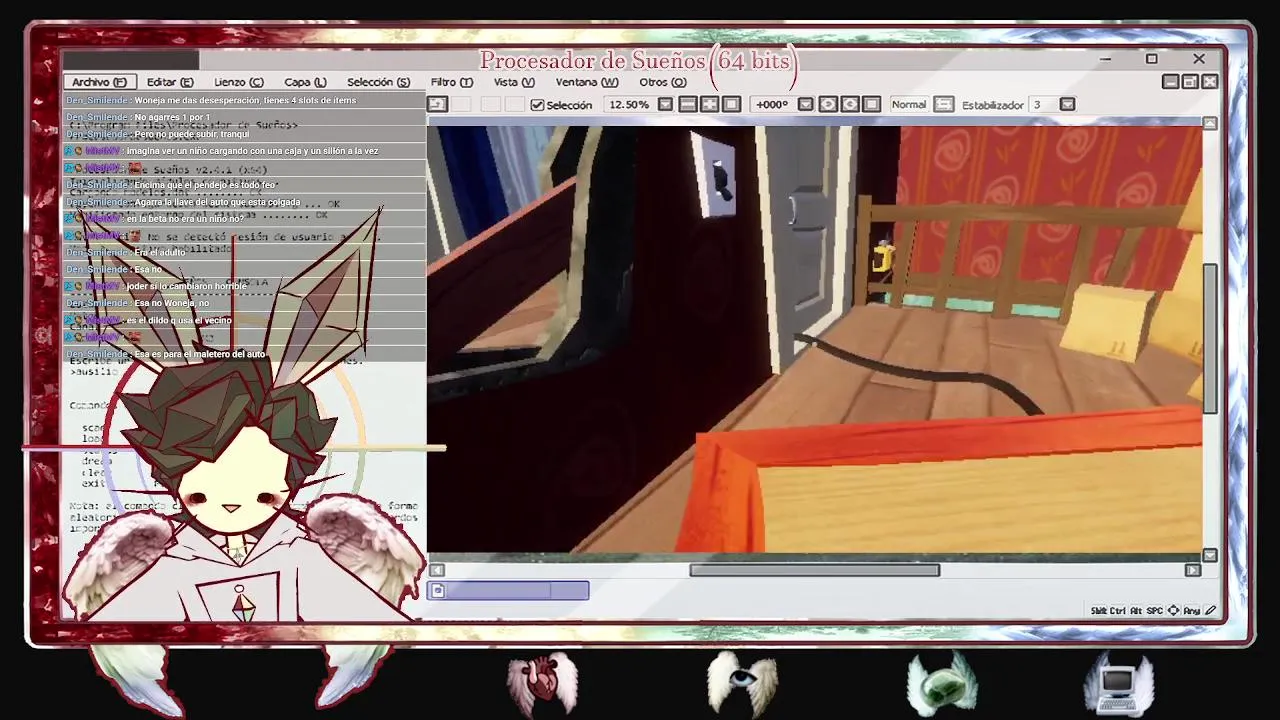Image resolution: width=1280 pixels, height=720 pixels.
Task: Click the winged eye icon at bottom
Action: [x=742, y=684]
